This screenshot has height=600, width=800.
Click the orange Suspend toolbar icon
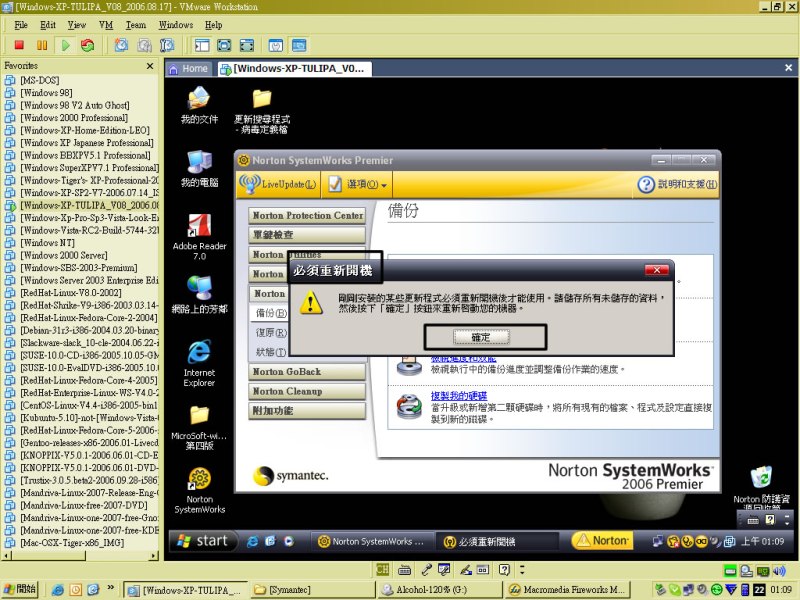(x=42, y=45)
